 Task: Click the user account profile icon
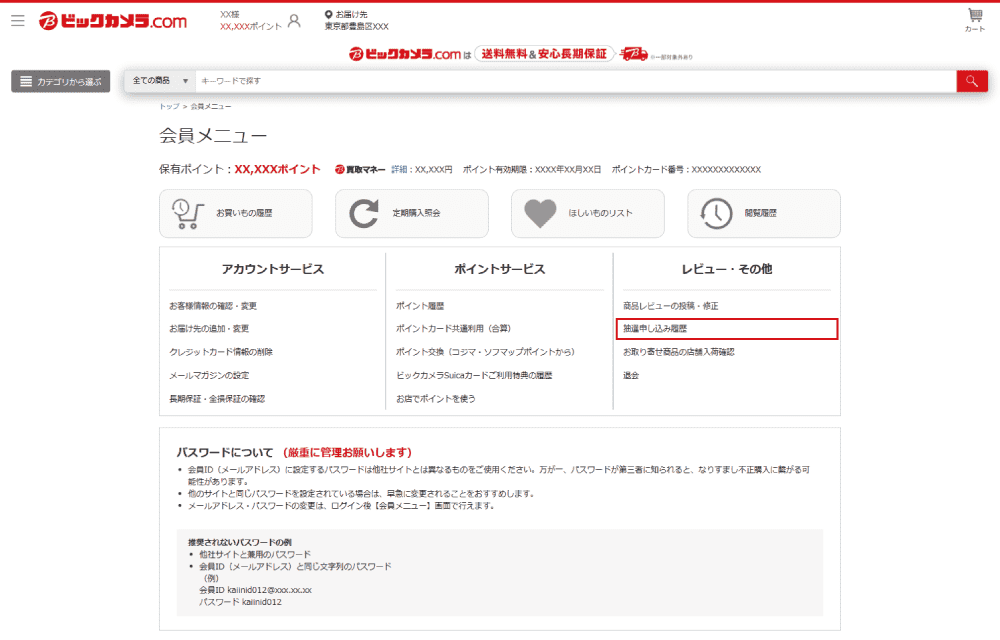coord(294,21)
